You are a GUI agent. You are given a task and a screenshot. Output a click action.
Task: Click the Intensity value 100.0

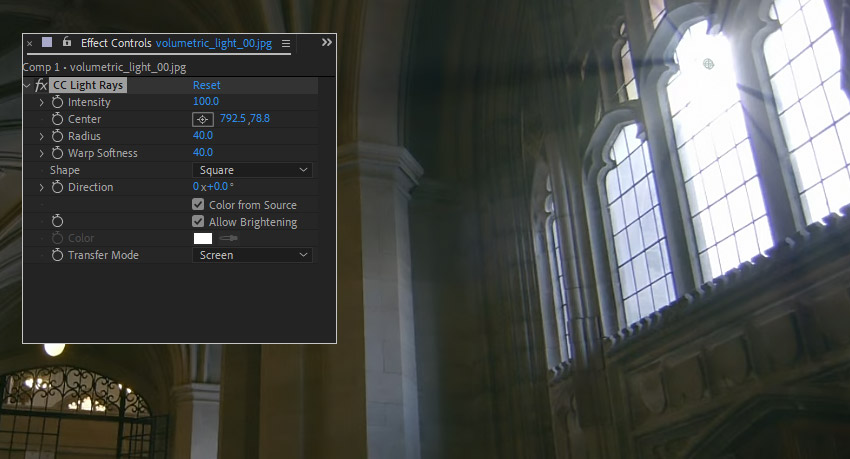[x=206, y=101]
